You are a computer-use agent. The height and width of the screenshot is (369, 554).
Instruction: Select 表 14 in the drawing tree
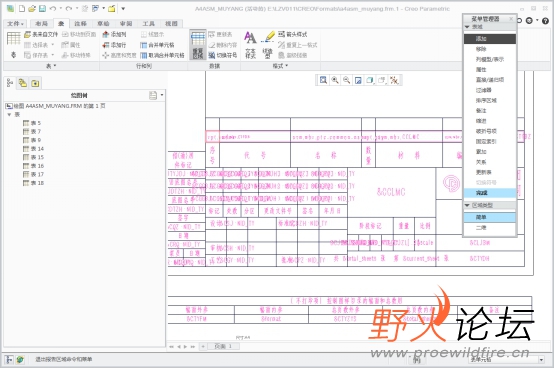pos(34,149)
